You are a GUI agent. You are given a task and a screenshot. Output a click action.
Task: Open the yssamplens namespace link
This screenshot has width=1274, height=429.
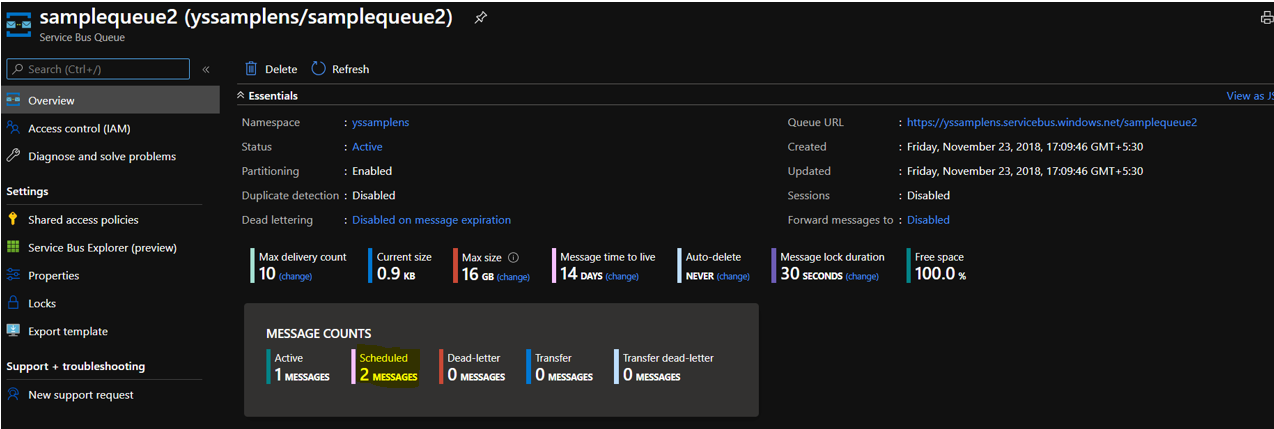[380, 123]
